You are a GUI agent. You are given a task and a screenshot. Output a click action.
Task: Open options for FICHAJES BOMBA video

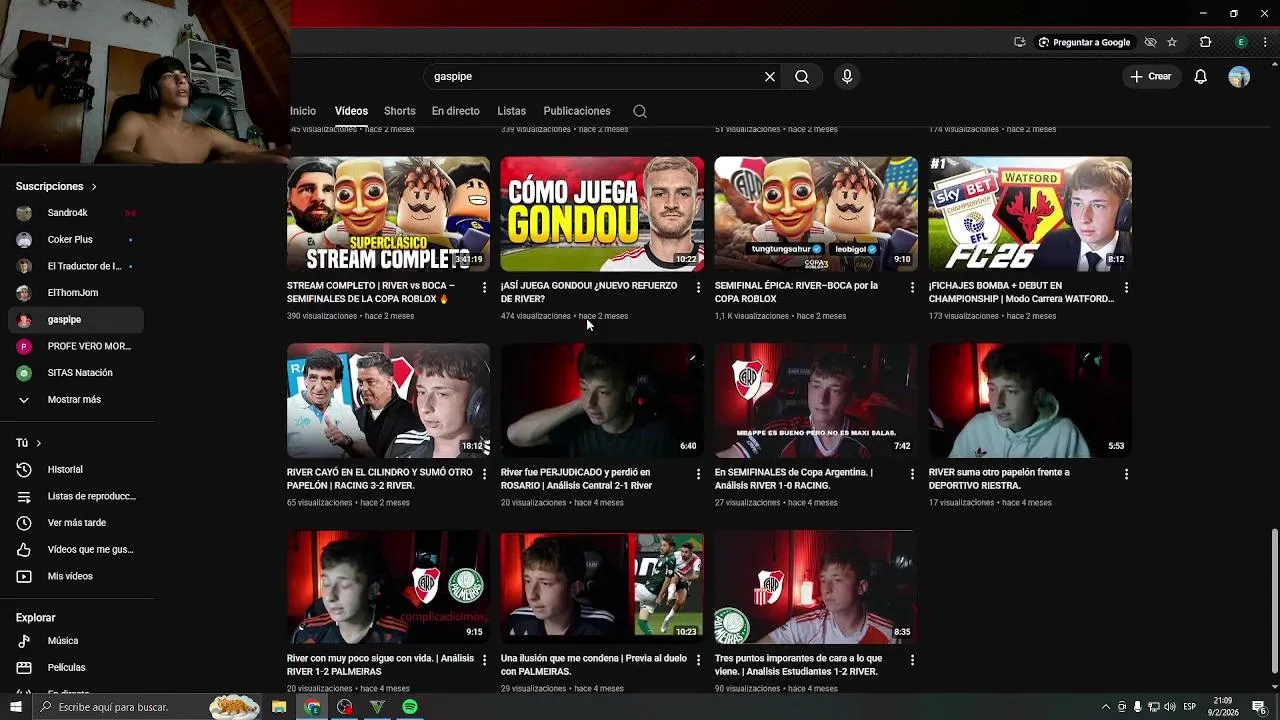point(1126,288)
